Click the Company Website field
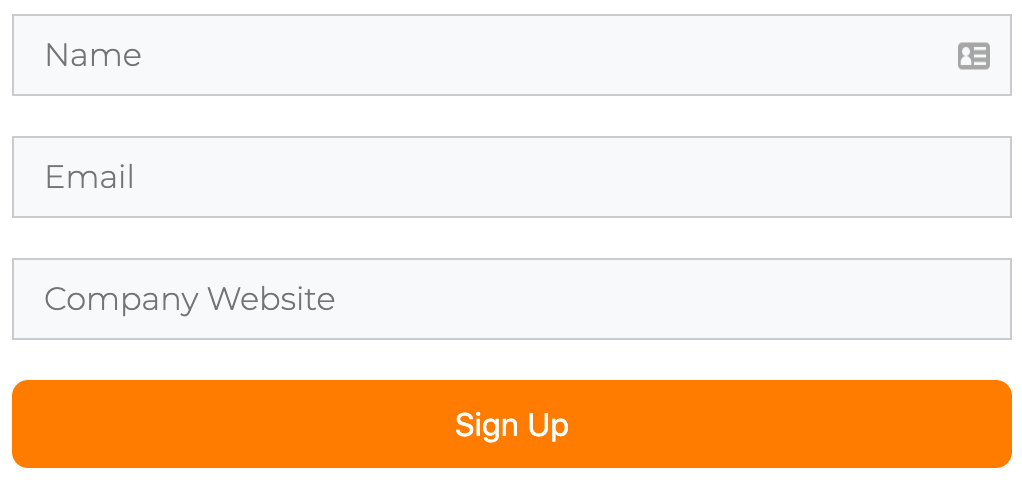The height and width of the screenshot is (480, 1022). (x=512, y=299)
